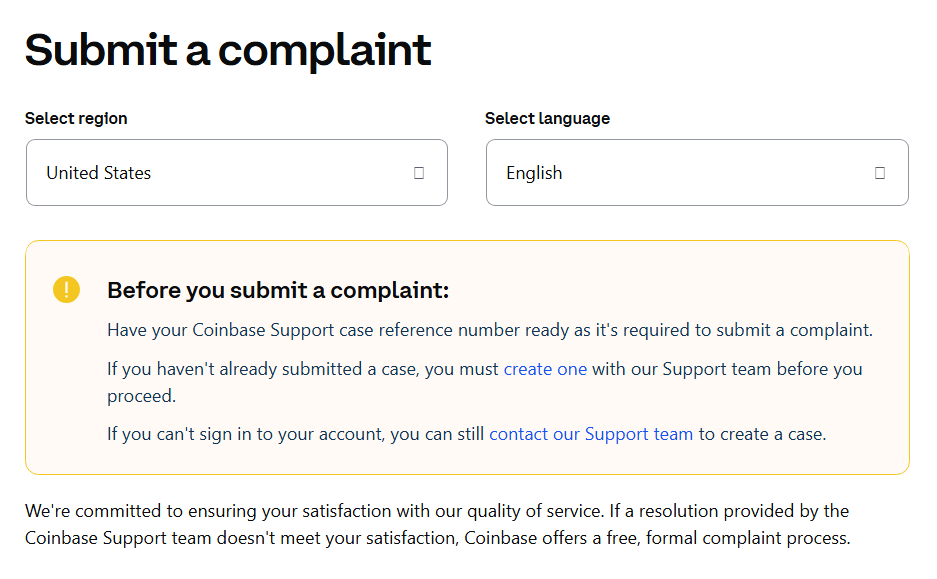Screen dimensions: 937x579
Task: Click 'Before you submit a complaint:' heading
Action: [278, 291]
